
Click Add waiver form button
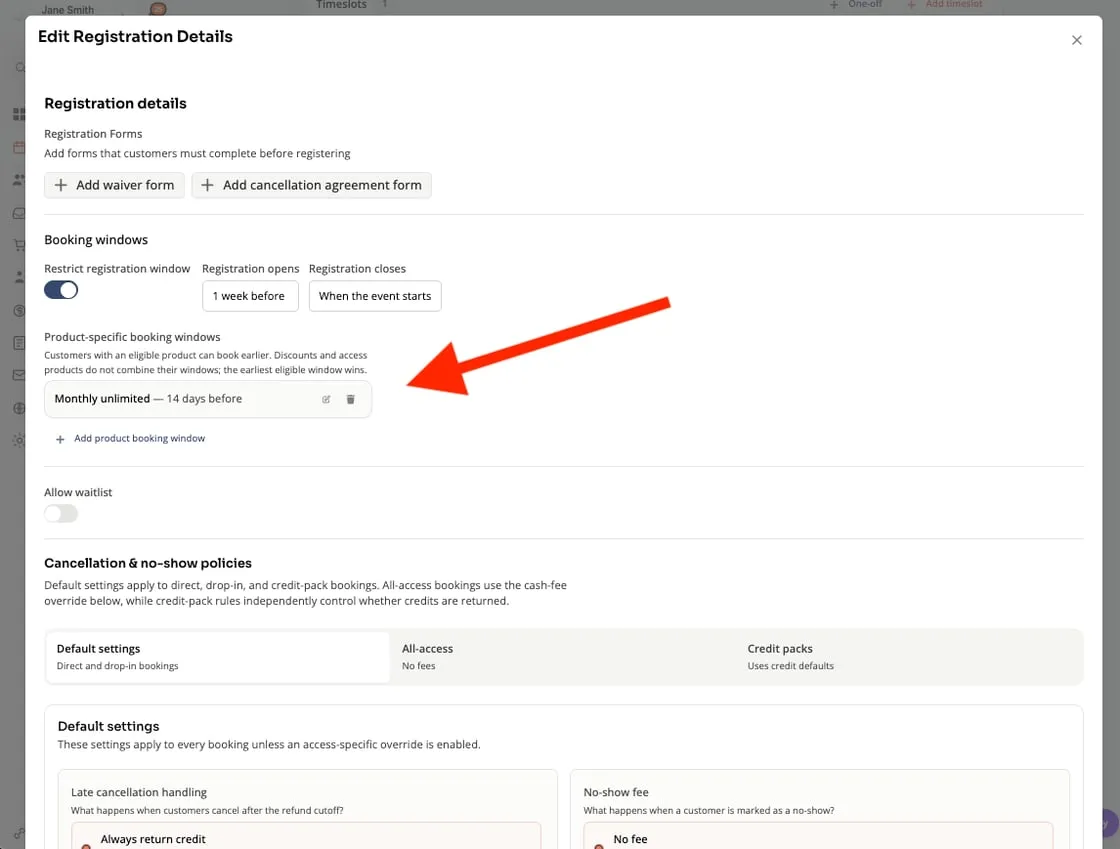pyautogui.click(x=114, y=185)
